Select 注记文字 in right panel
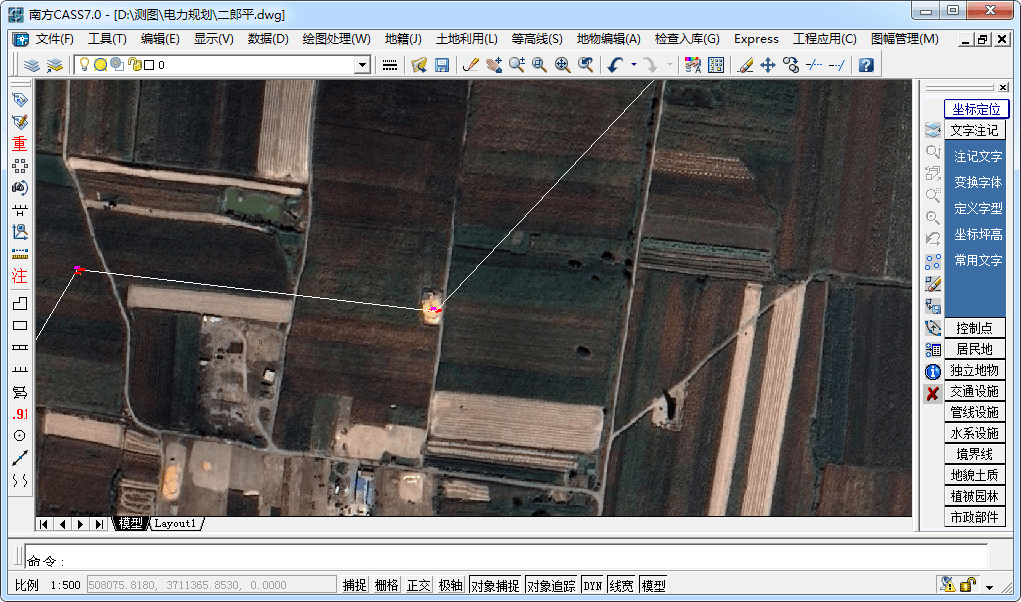This screenshot has height=602, width=1021. tap(977, 156)
